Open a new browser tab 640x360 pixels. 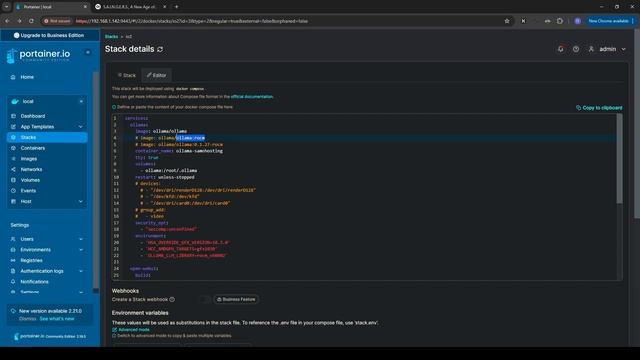pos(176,7)
